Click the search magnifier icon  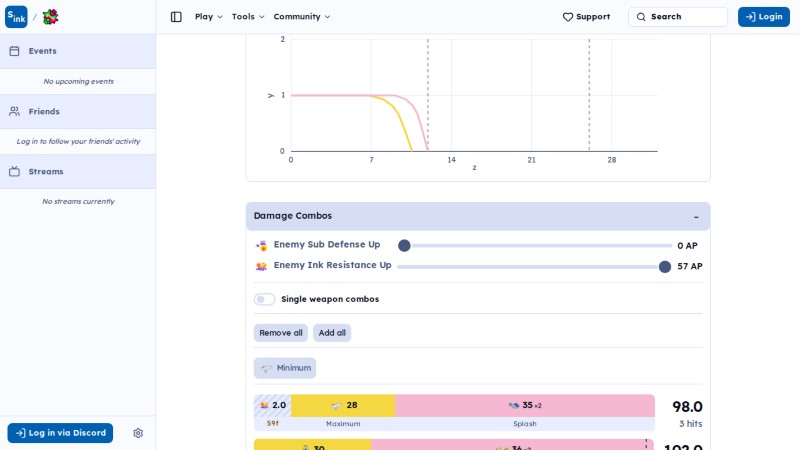click(x=641, y=17)
